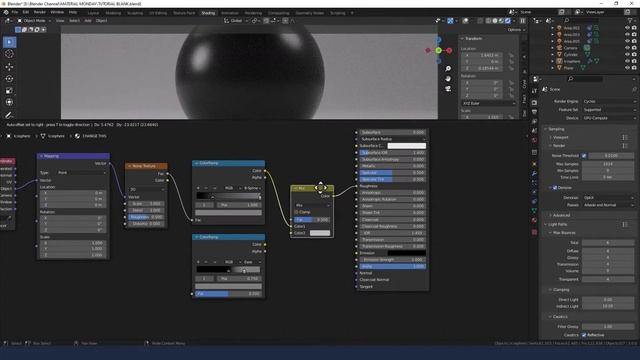This screenshot has height=360, width=640.
Task: Click the viewport zoom magnifier icon
Action: point(448,69)
